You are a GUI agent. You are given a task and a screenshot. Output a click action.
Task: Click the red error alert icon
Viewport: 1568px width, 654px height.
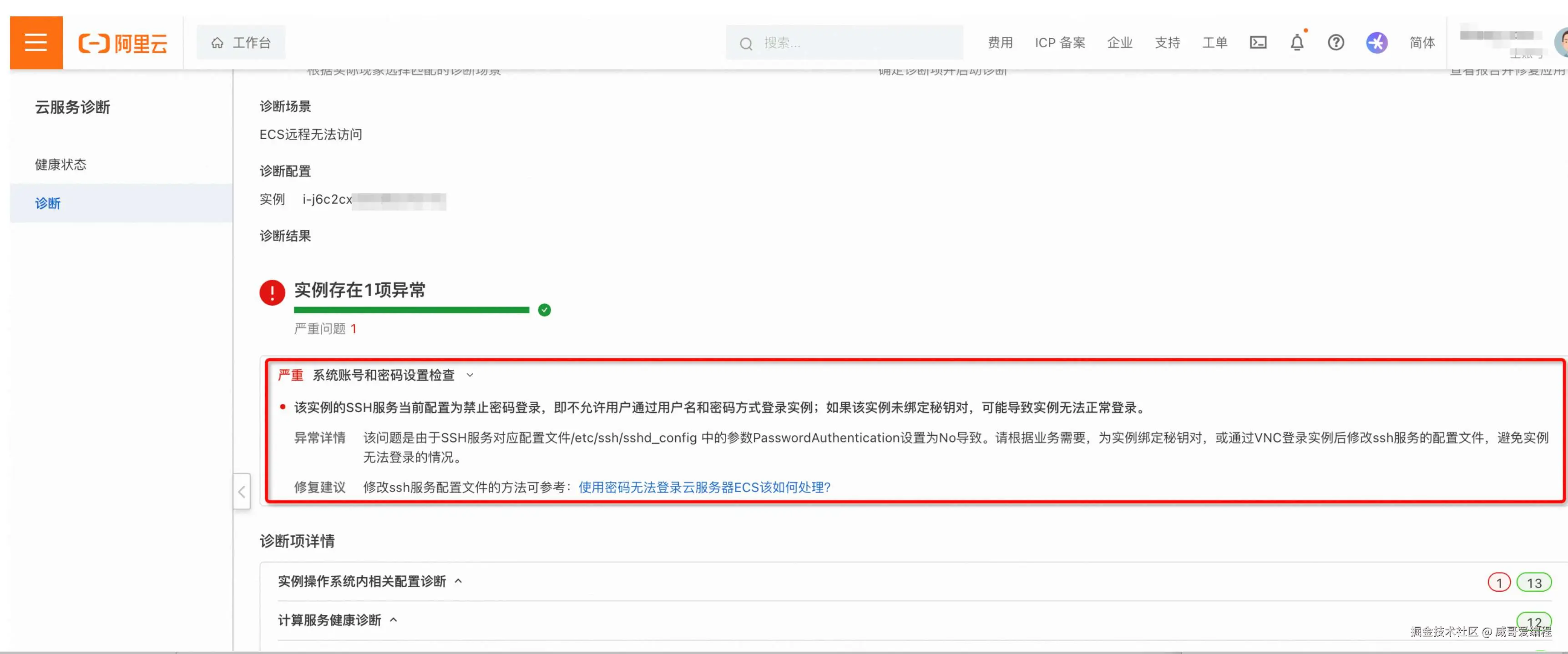pyautogui.click(x=272, y=292)
